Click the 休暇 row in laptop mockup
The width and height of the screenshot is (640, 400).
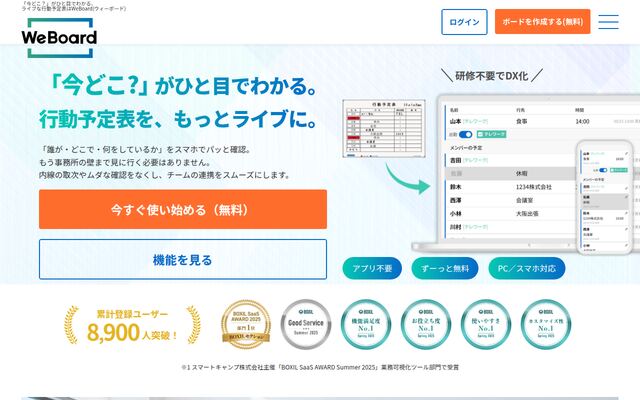pos(510,173)
